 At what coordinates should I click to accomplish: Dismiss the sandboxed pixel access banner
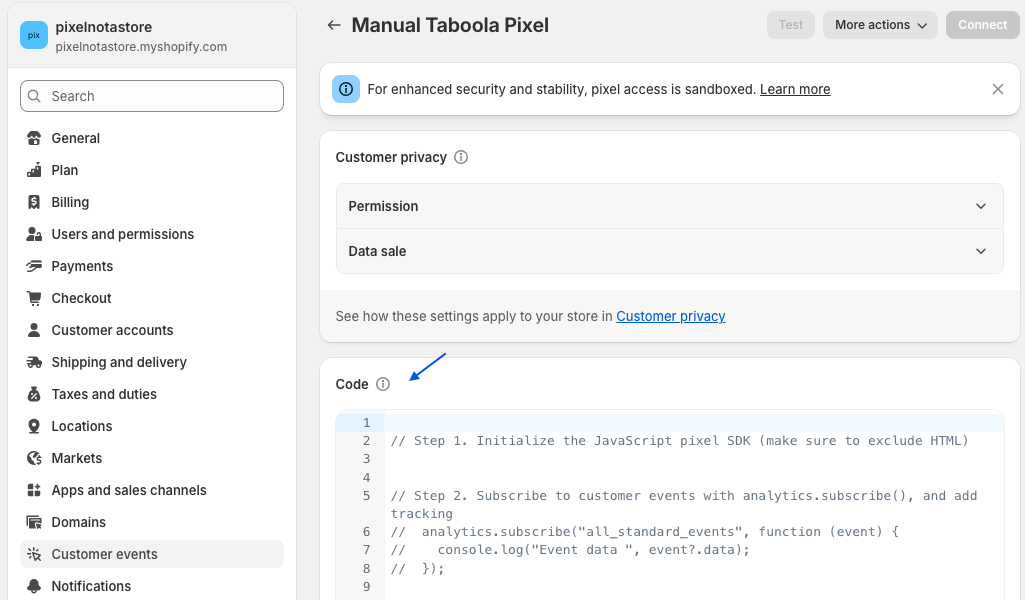[x=997, y=89]
